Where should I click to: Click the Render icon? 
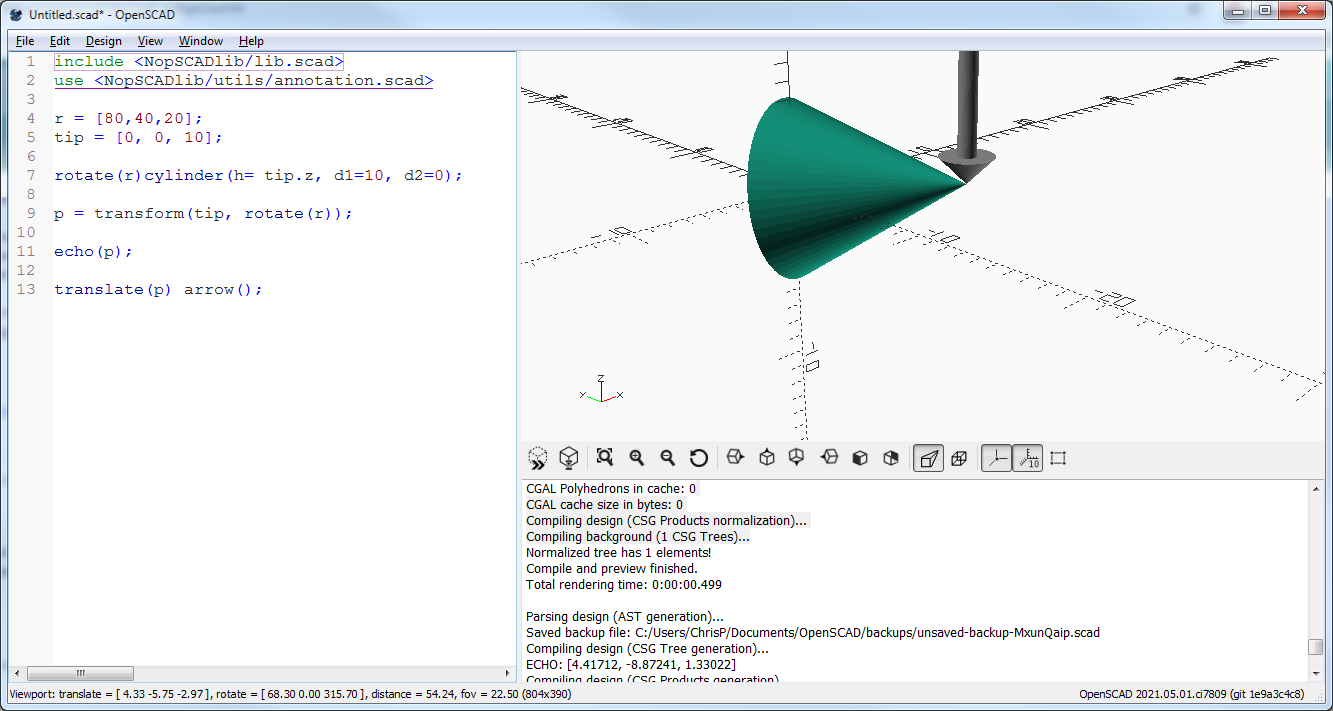click(568, 458)
